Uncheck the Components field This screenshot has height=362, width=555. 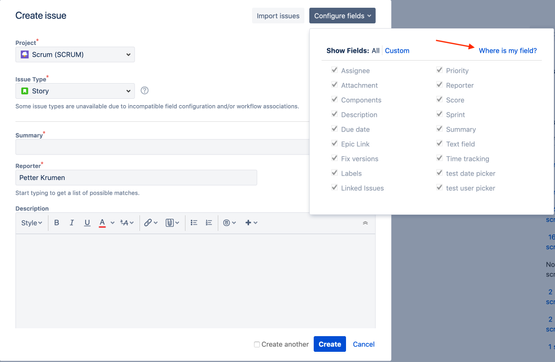tap(334, 99)
